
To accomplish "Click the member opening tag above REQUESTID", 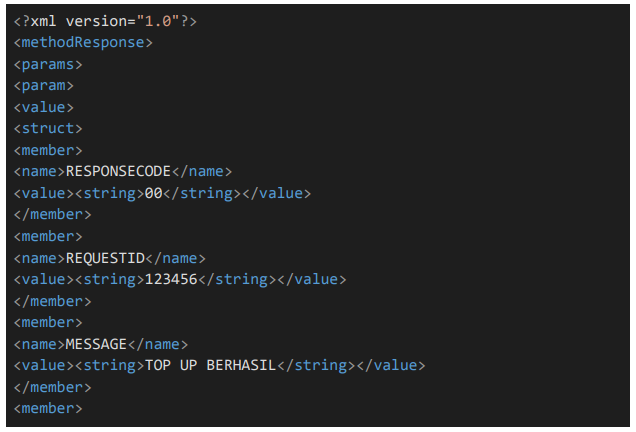I will click(x=49, y=236).
